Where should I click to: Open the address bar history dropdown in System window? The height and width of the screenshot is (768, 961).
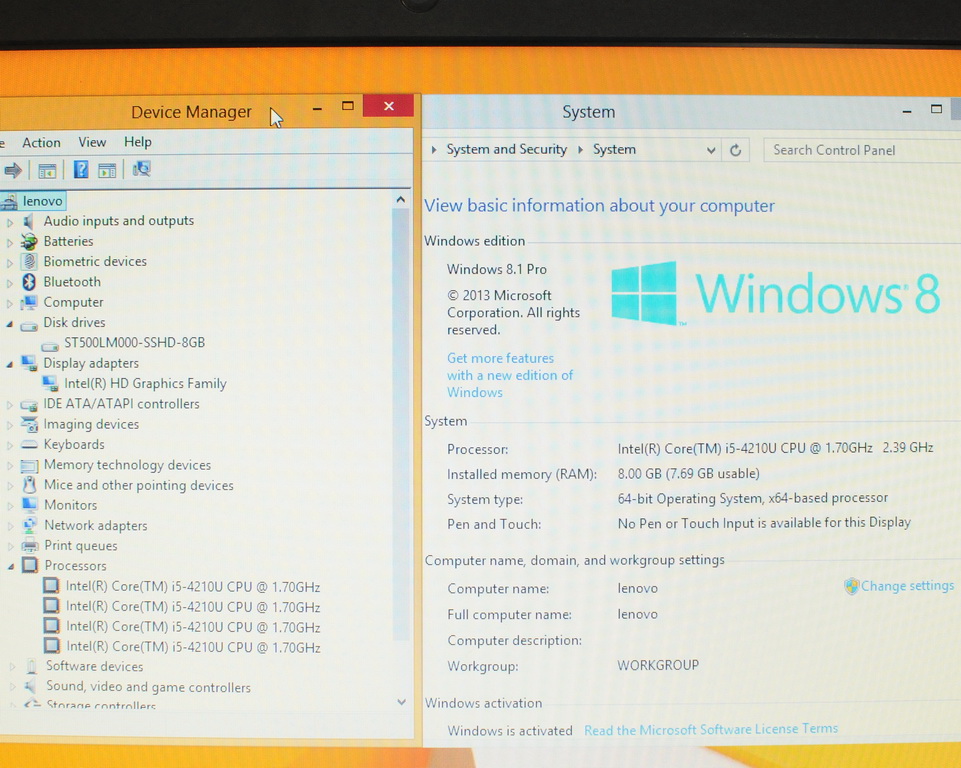tap(710, 150)
